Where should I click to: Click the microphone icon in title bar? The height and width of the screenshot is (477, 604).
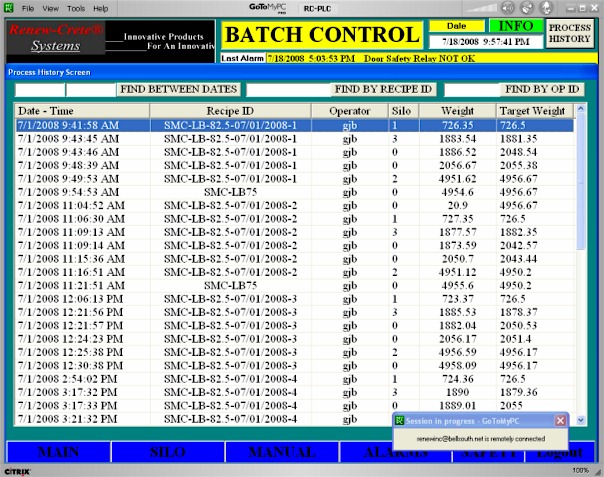[546, 8]
